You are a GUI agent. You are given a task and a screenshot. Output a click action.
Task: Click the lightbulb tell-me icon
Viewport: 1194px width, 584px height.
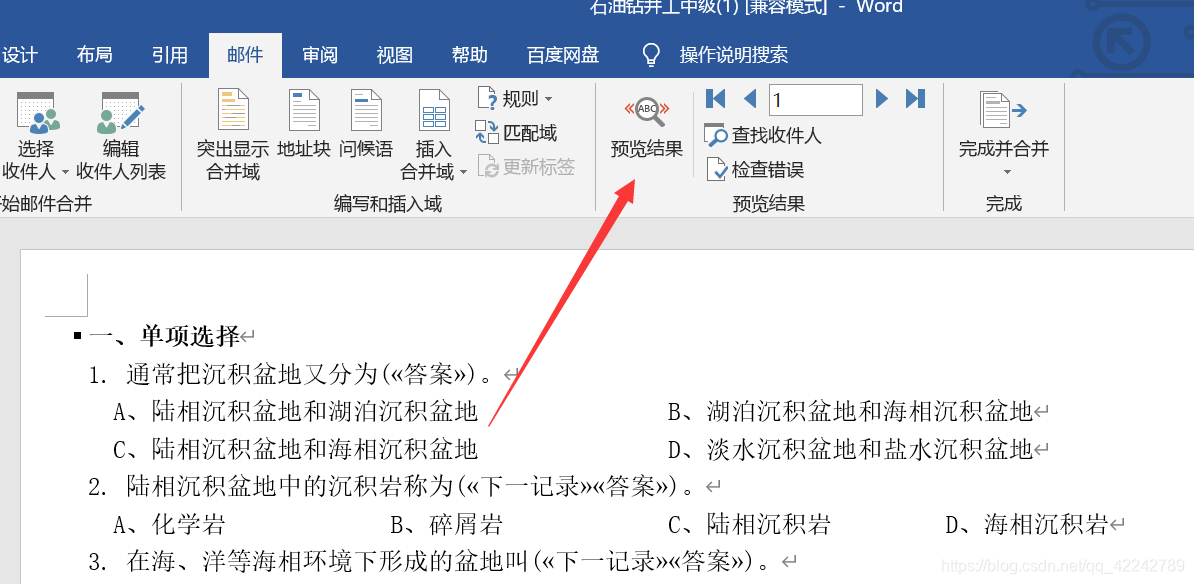tap(651, 55)
